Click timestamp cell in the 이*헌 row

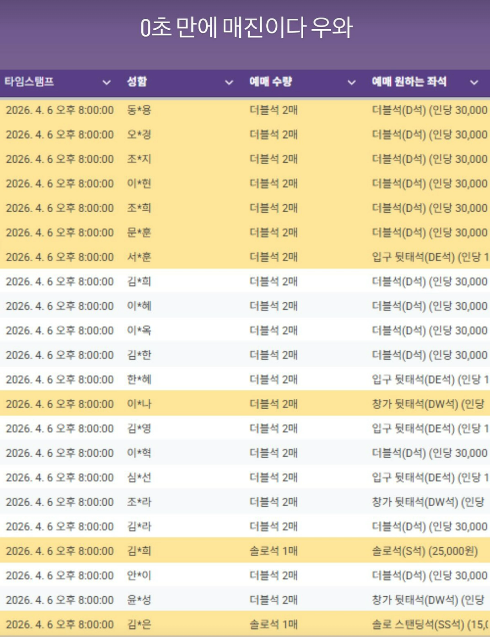pos(60,184)
